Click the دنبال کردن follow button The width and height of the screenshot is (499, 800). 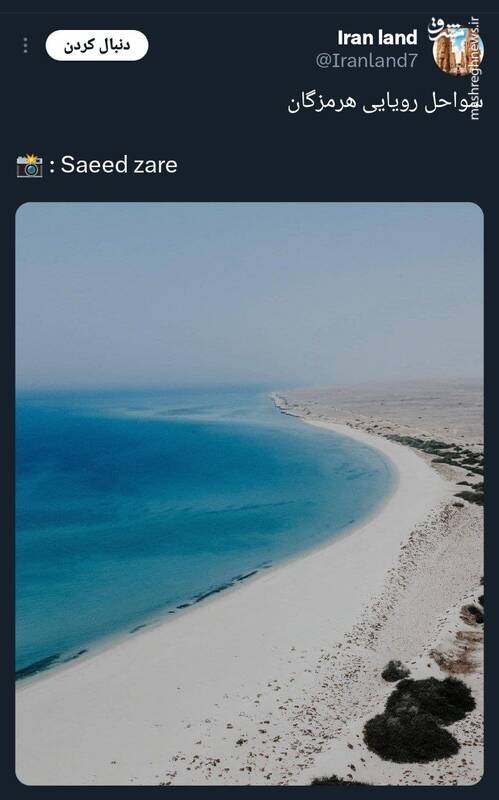(97, 45)
